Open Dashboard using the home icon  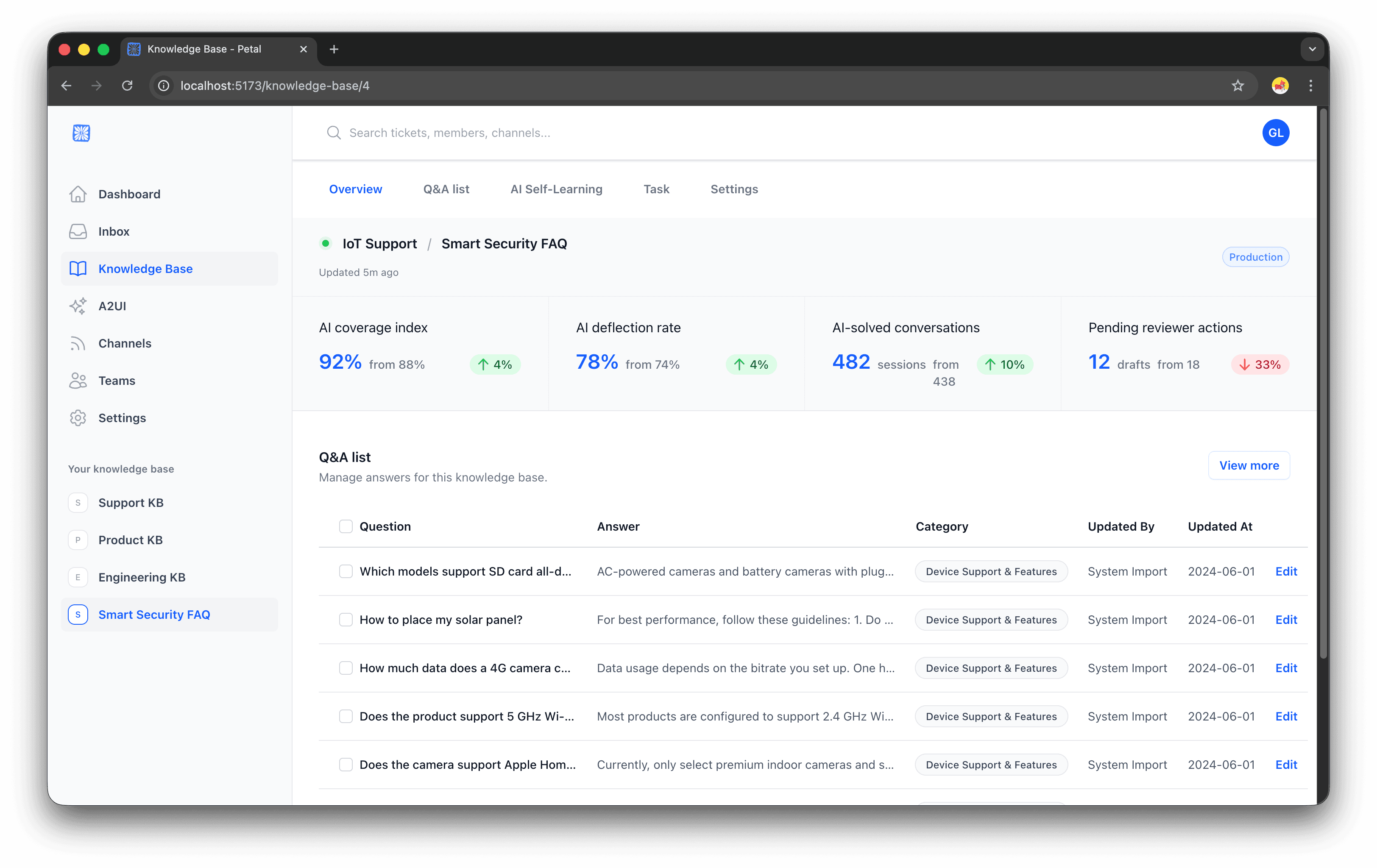[78, 194]
